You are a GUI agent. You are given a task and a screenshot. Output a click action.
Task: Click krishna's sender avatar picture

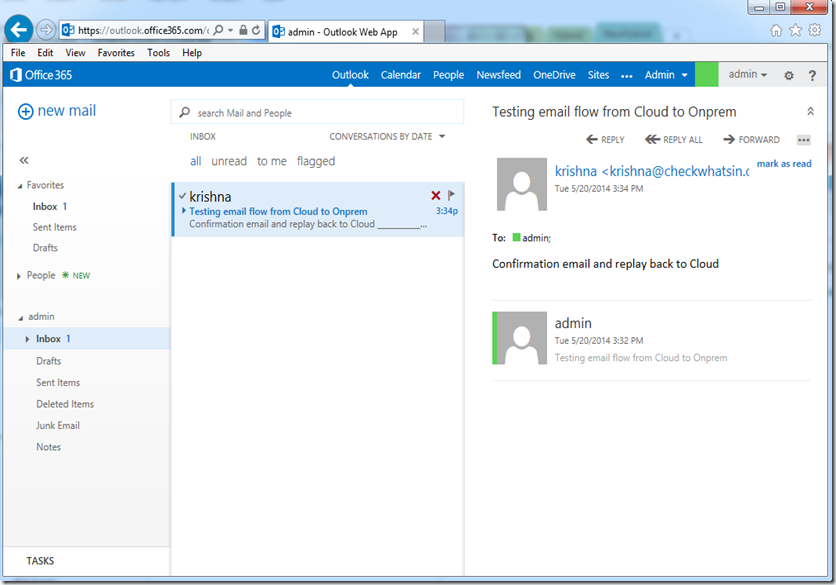[521, 184]
